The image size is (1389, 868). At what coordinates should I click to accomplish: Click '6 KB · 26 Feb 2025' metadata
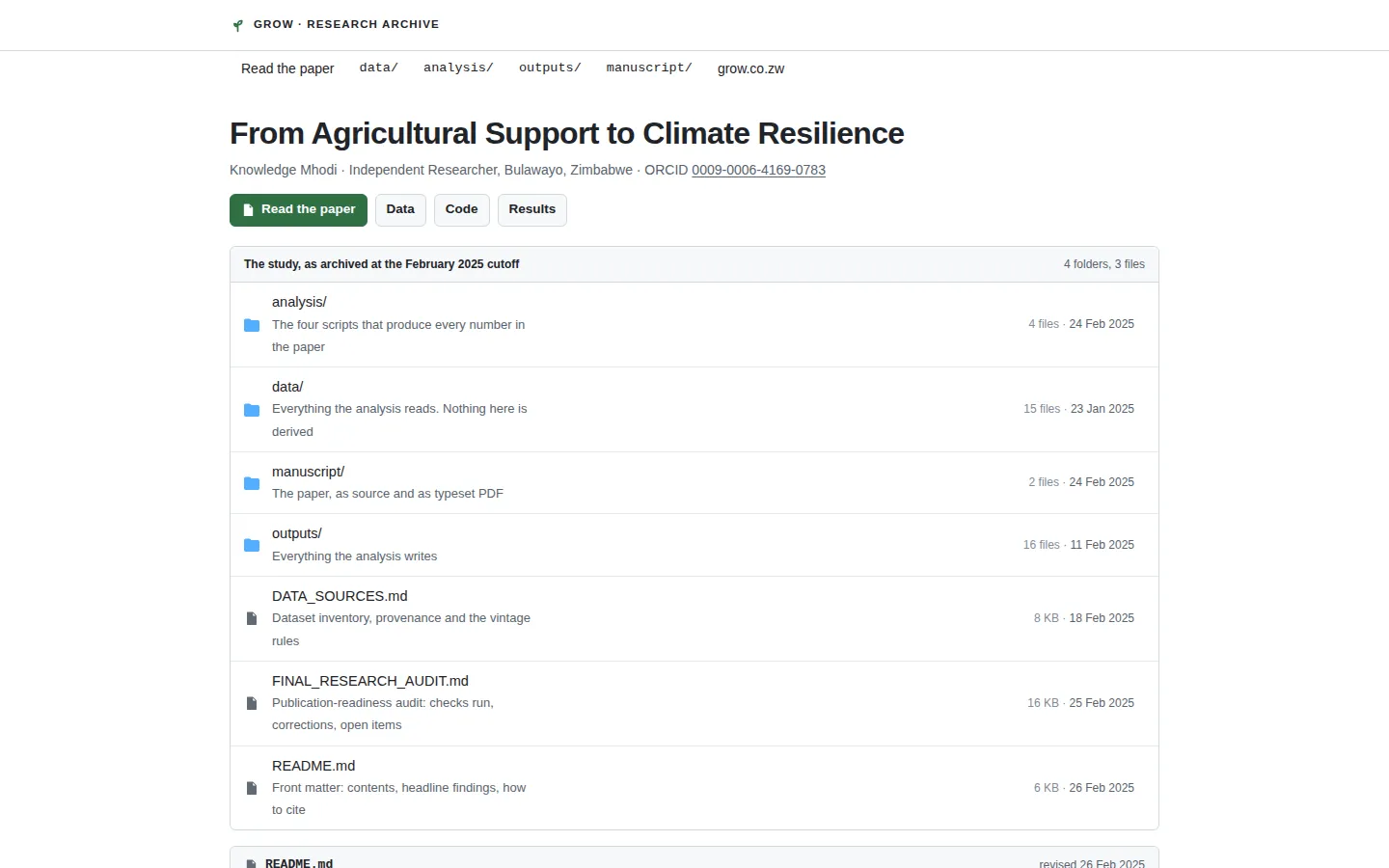(1084, 788)
